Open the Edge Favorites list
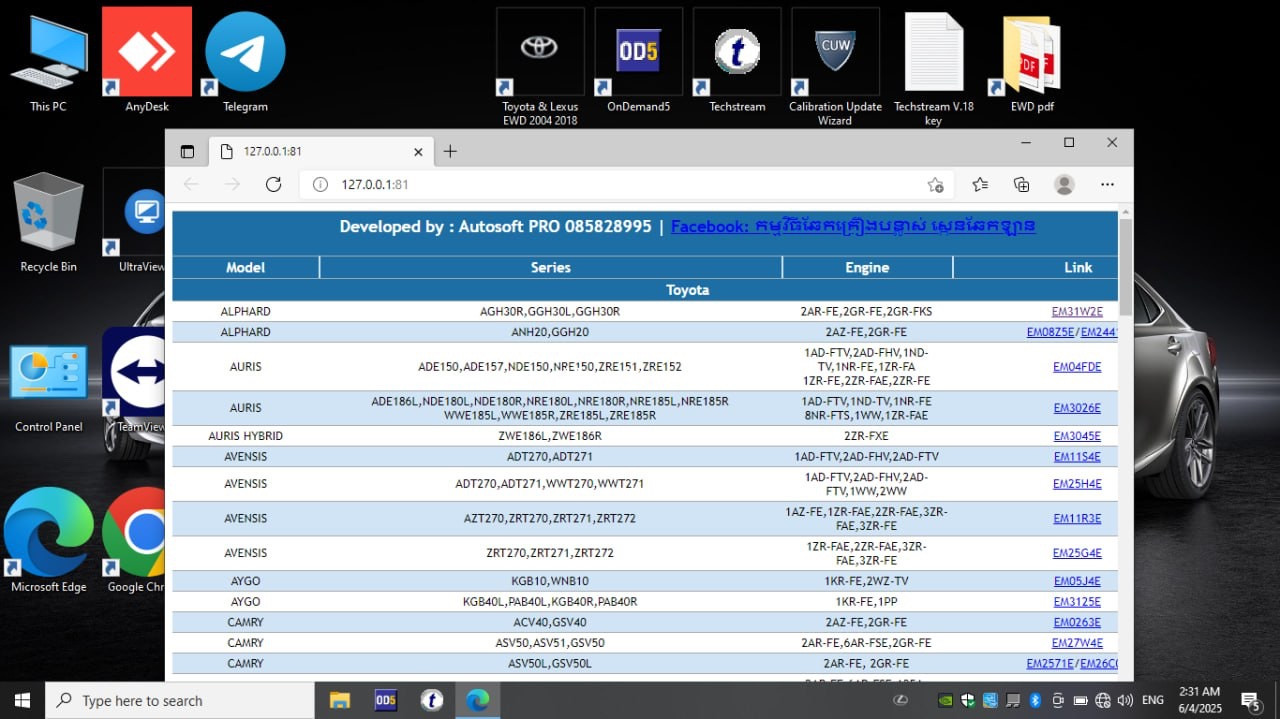Image resolution: width=1280 pixels, height=719 pixels. (980, 184)
